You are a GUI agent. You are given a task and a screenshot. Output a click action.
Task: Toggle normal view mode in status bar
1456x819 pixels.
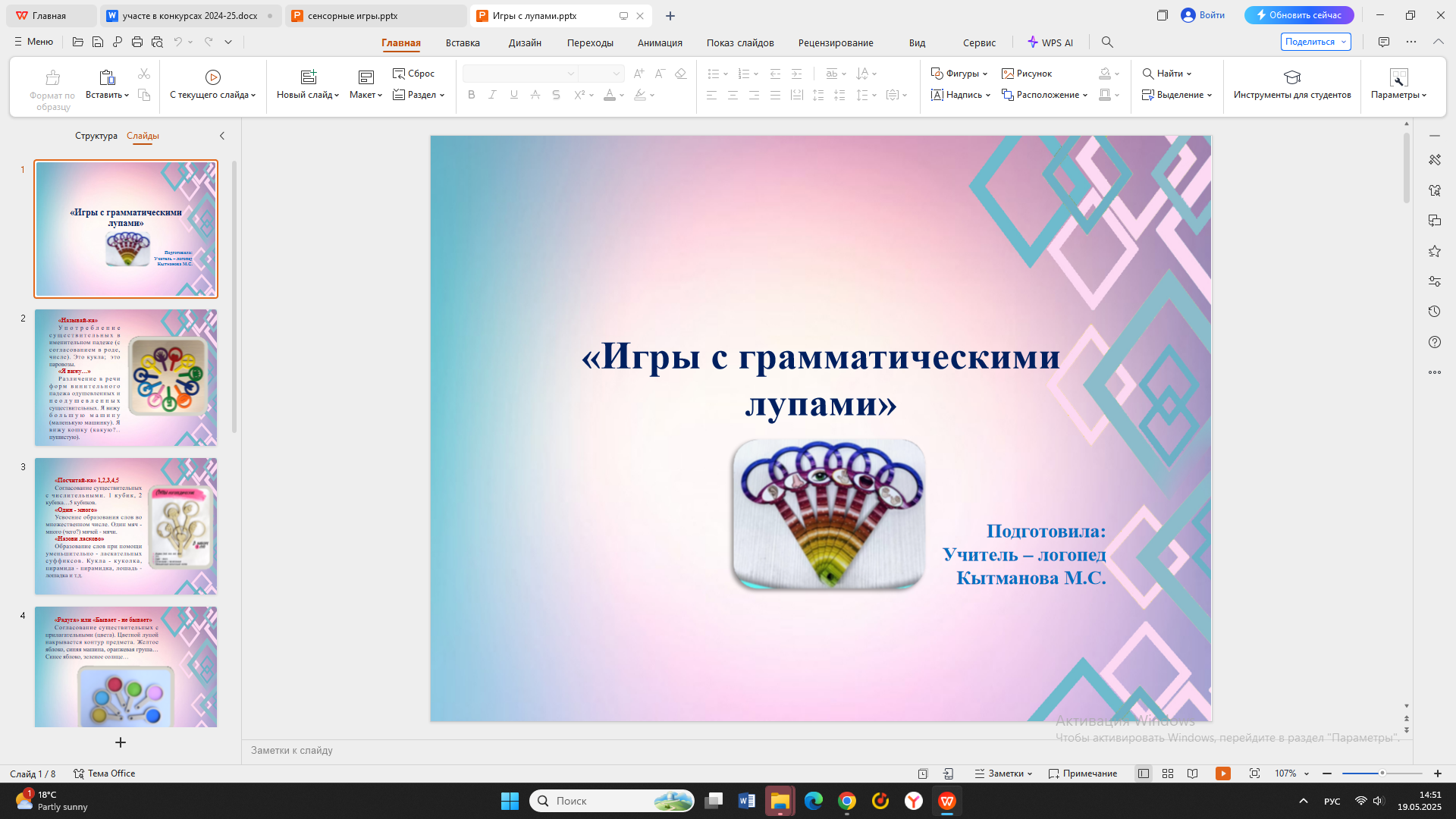1143,773
